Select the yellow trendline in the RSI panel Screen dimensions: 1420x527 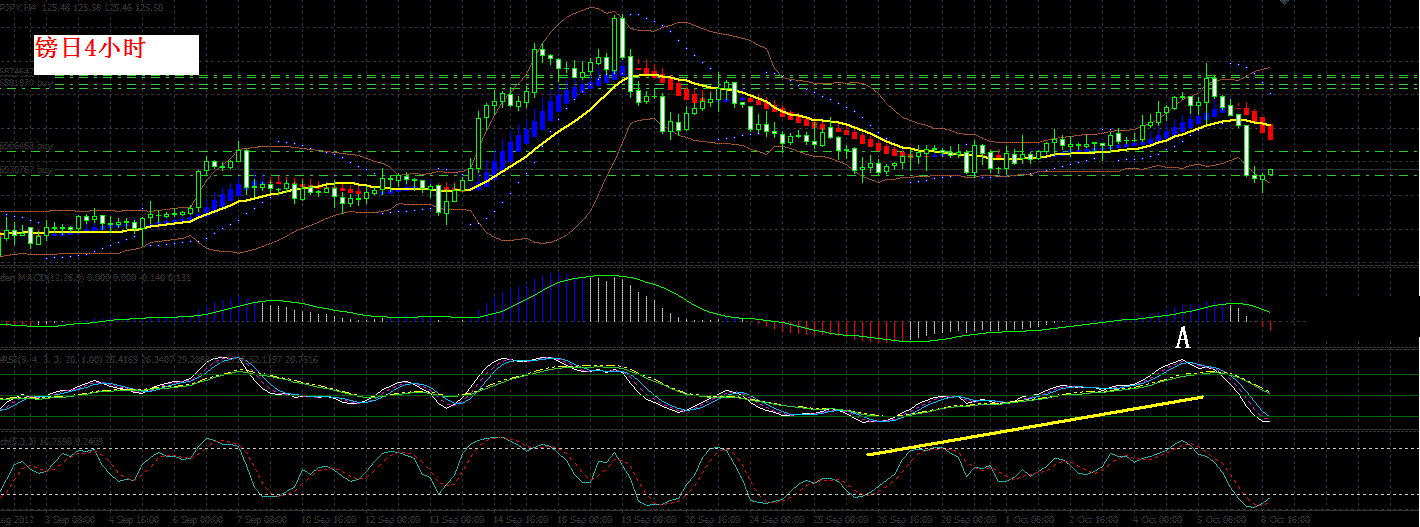(1035, 426)
